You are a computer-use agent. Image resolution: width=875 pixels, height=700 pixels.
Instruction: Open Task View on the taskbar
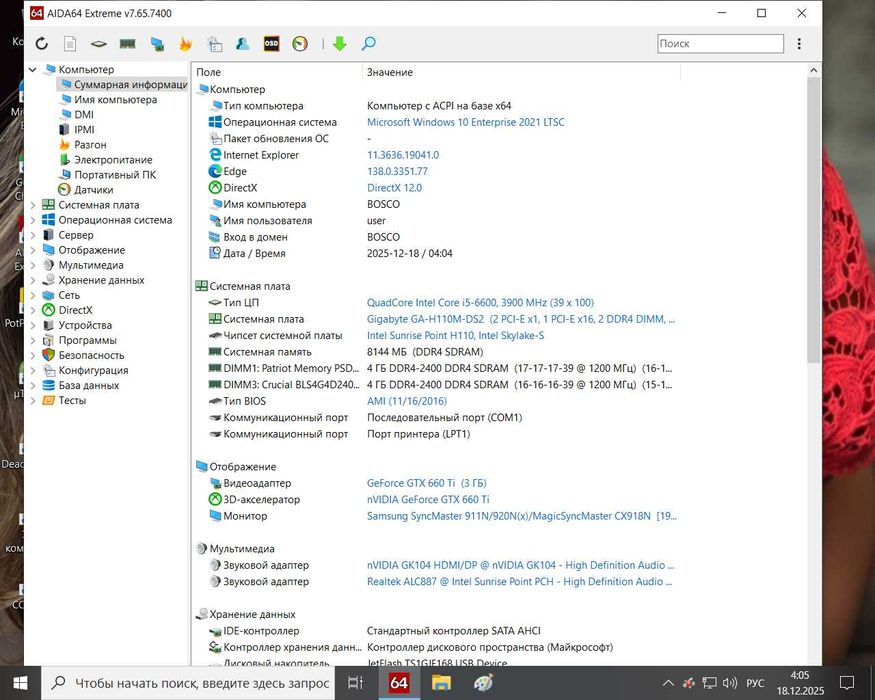point(355,683)
